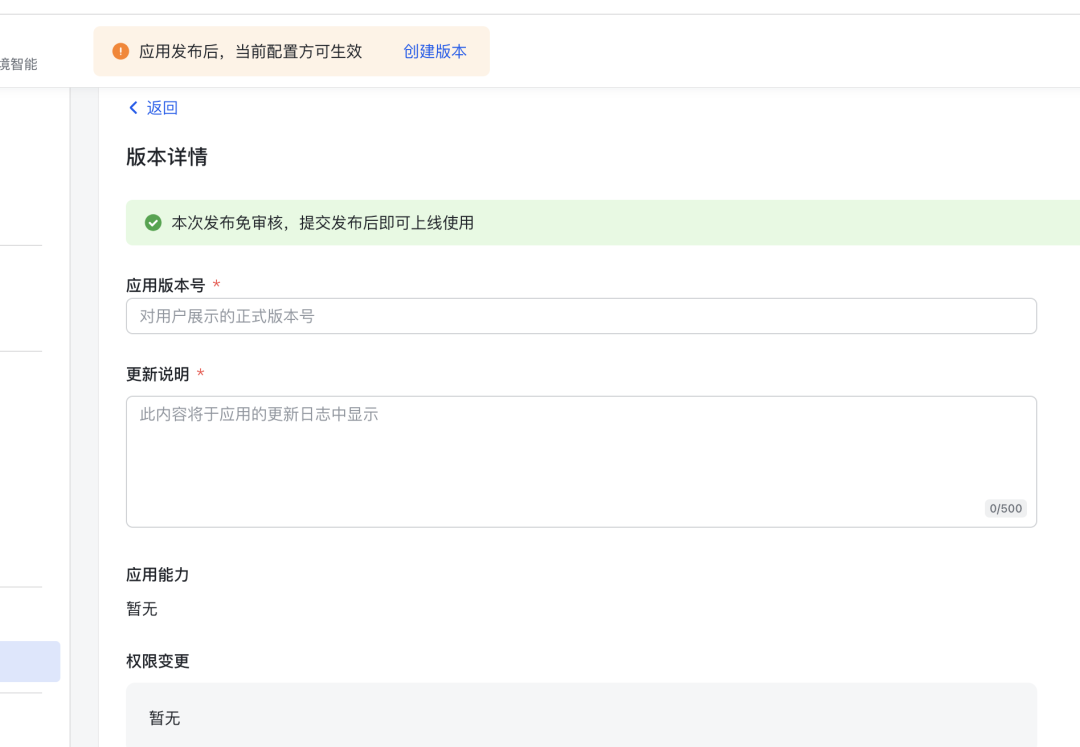Viewport: 1080px width, 747px height.
Task: Click the exclamation mark inside the orange notice circle
Action: [120, 50]
